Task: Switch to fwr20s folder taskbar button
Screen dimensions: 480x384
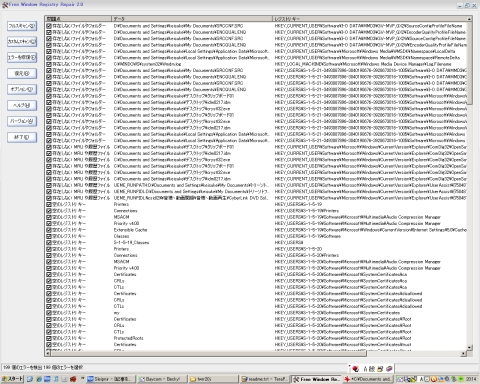Action: [213, 379]
